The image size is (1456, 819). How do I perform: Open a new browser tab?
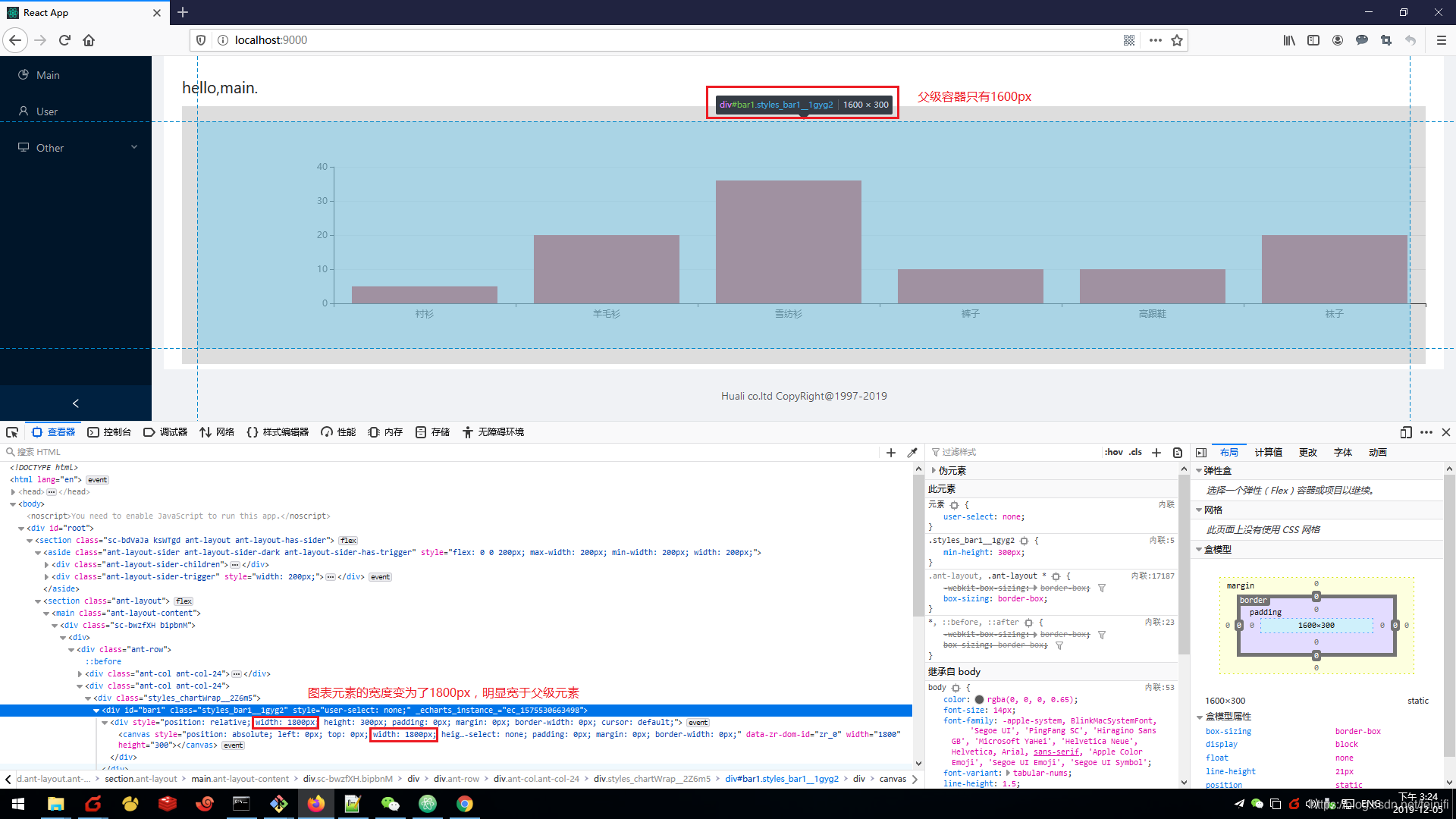click(x=183, y=12)
